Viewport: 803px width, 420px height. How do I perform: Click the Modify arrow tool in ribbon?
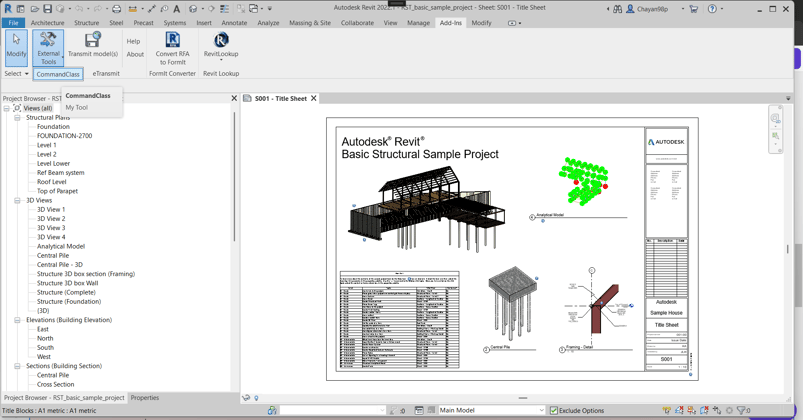click(16, 47)
